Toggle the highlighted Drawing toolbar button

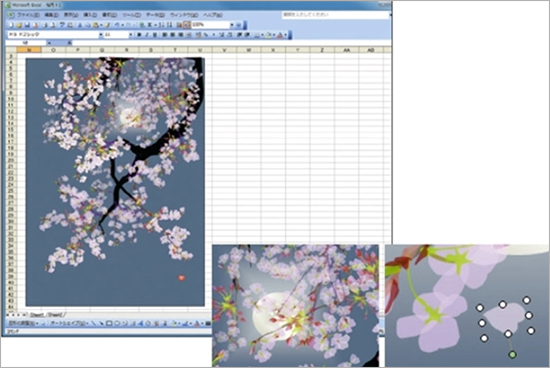click(187, 25)
